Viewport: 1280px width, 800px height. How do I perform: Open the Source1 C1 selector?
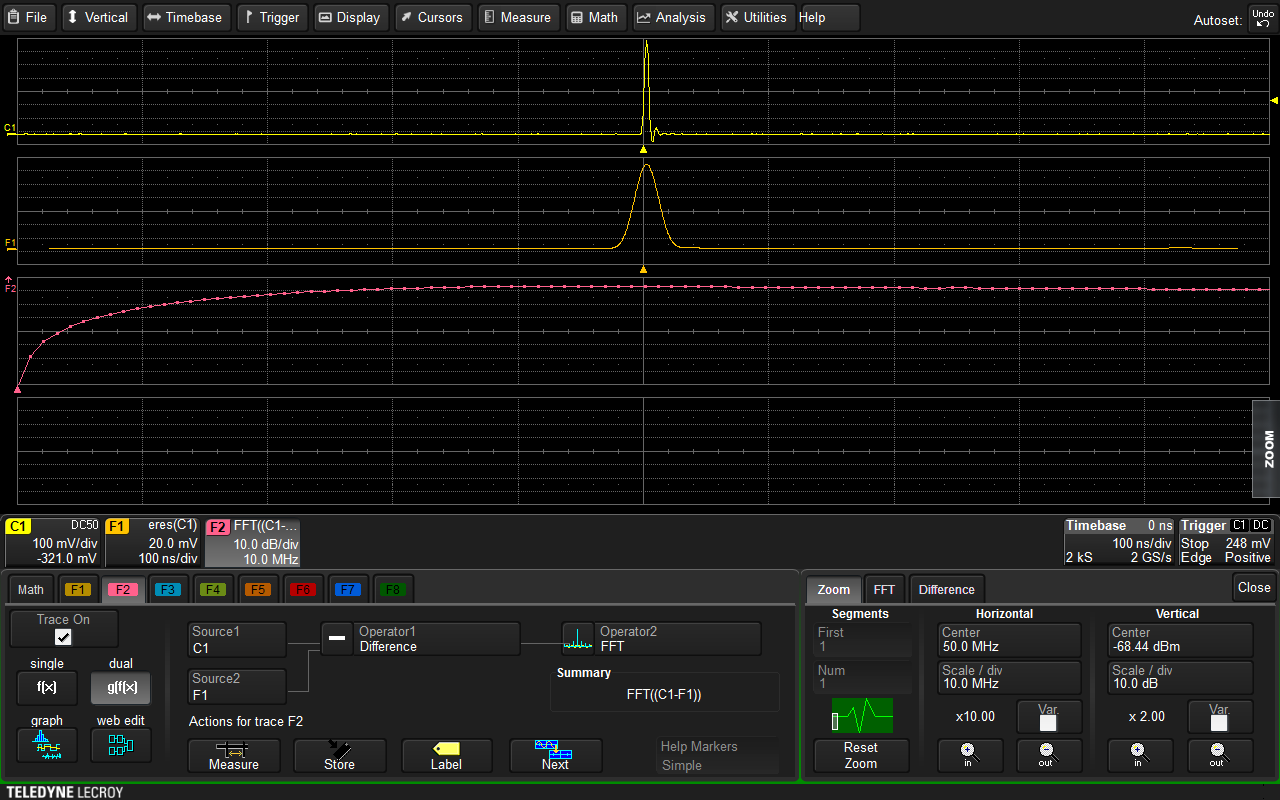(x=237, y=640)
